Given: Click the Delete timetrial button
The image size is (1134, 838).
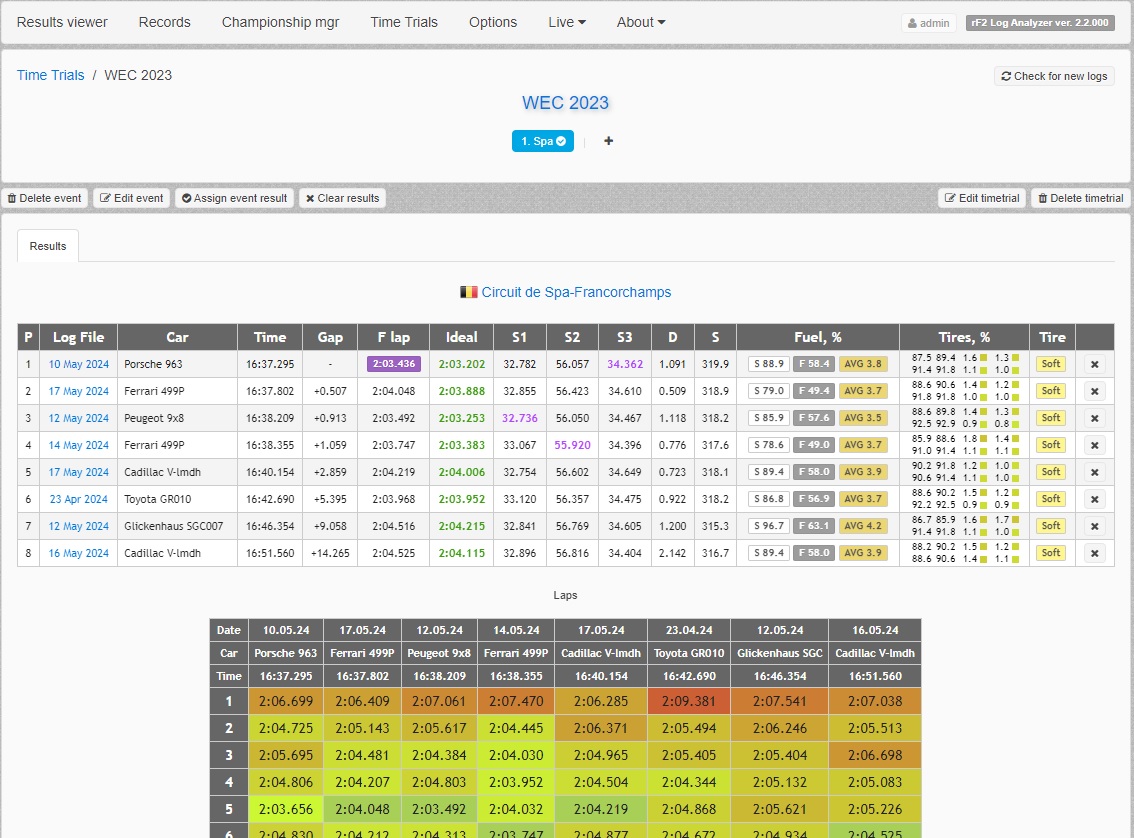Looking at the screenshot, I should pyautogui.click(x=1081, y=198).
